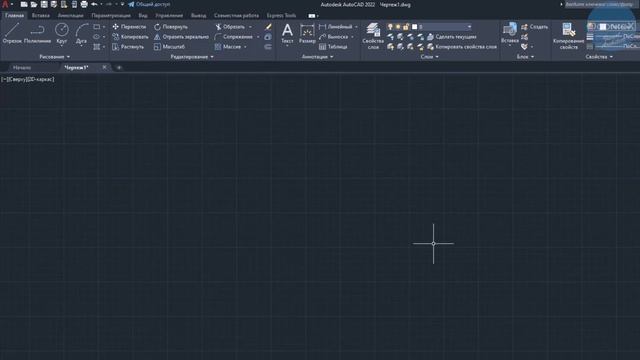Click the Массив (Array) command

tap(228, 47)
